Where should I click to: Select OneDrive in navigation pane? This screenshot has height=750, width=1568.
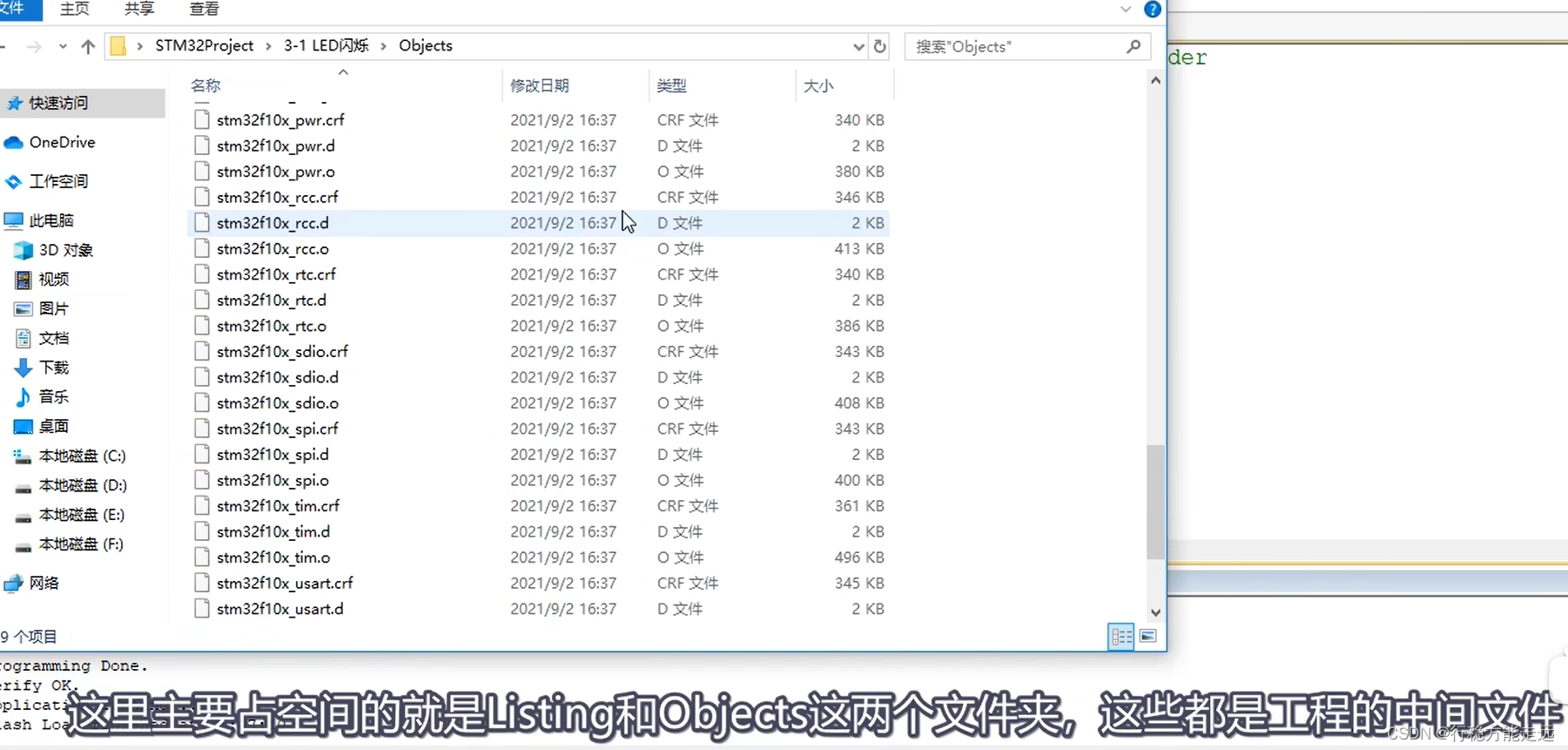(62, 142)
